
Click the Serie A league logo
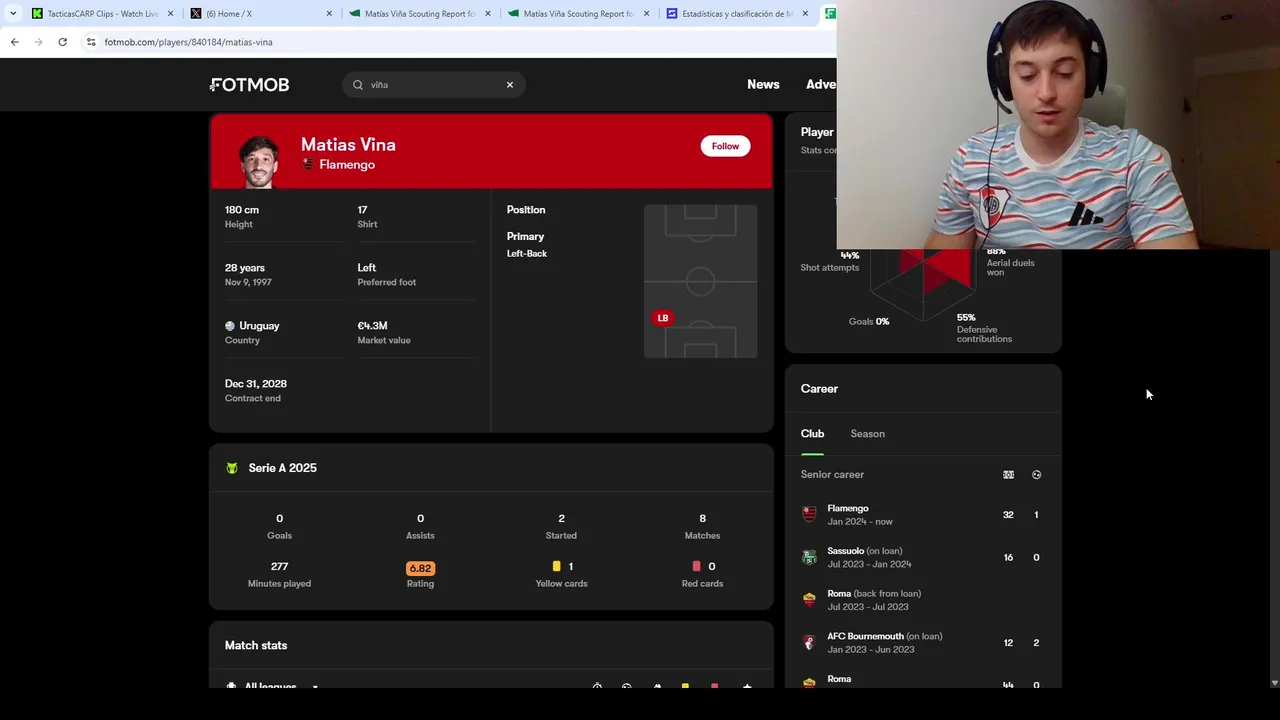click(232, 468)
